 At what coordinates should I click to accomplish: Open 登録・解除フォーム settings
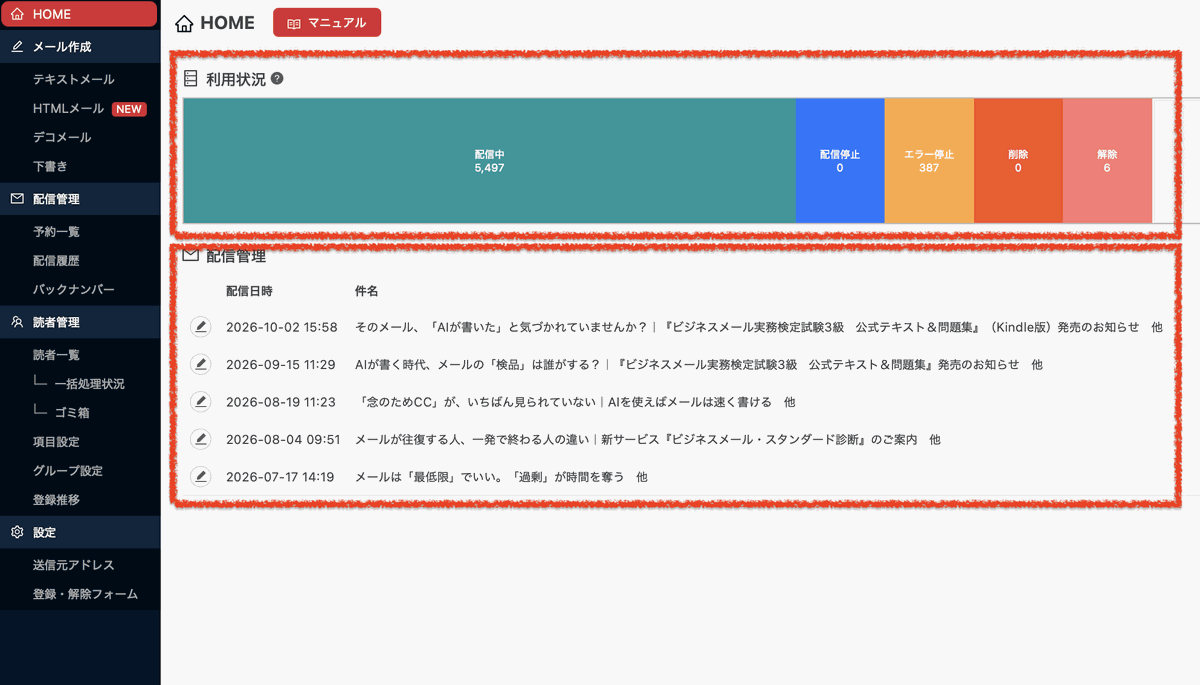click(x=85, y=593)
